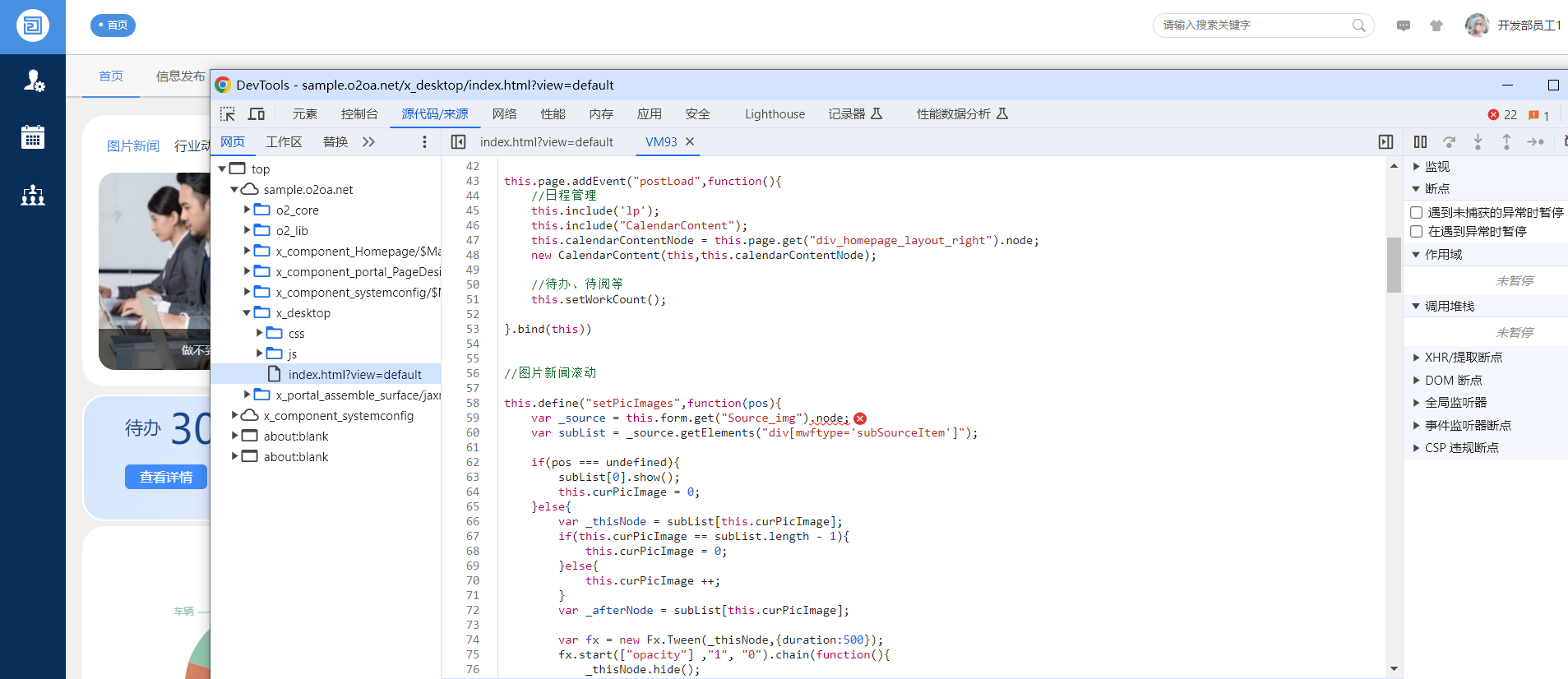Click the 查看详情 button
This screenshot has width=1568, height=679.
pyautogui.click(x=166, y=477)
